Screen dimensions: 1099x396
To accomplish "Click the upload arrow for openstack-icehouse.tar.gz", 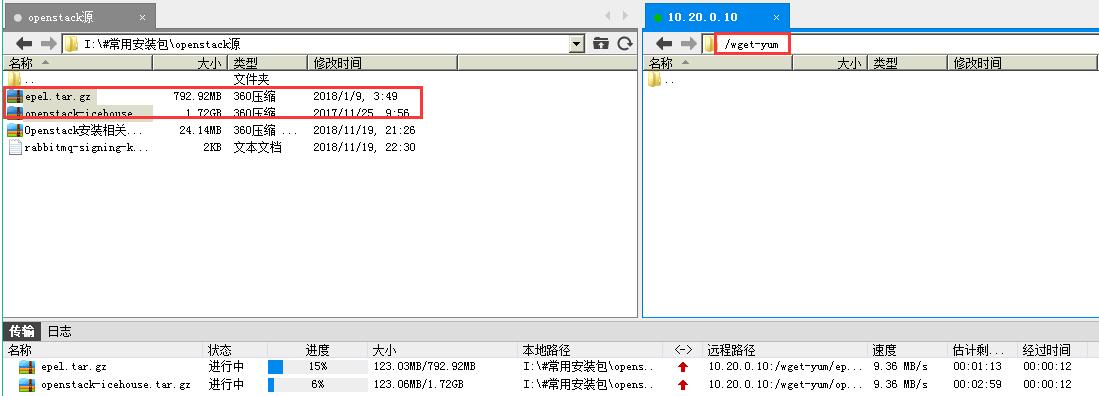I will point(683,385).
